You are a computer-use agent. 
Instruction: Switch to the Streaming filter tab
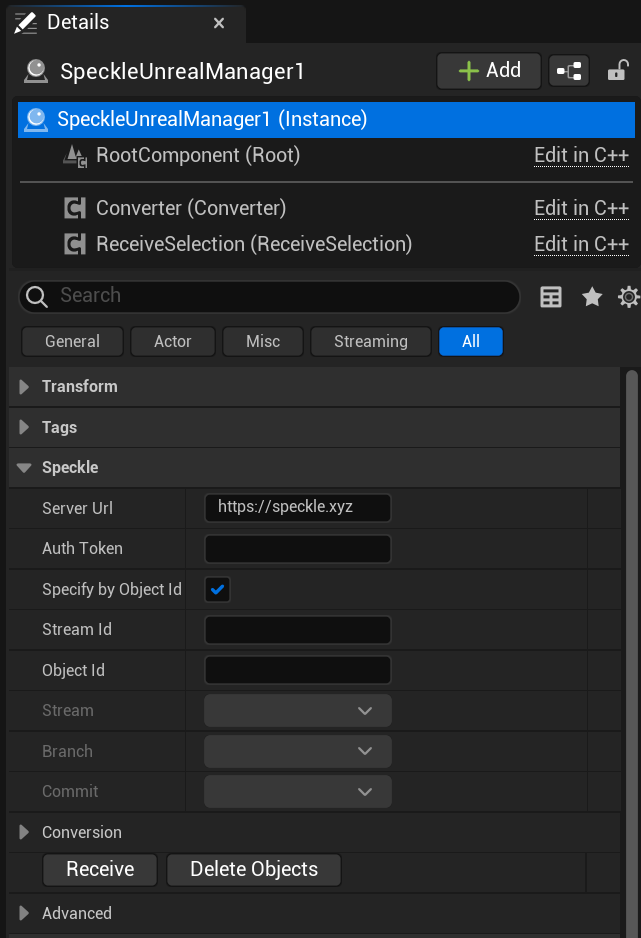point(371,342)
